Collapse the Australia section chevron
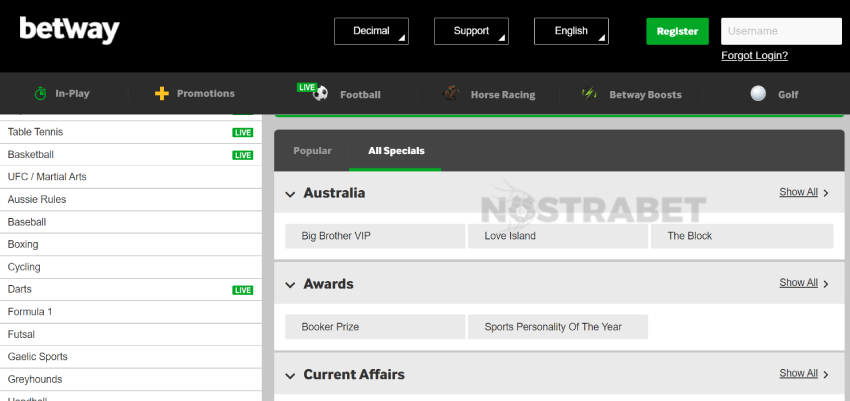The height and width of the screenshot is (401, 850). click(x=291, y=194)
